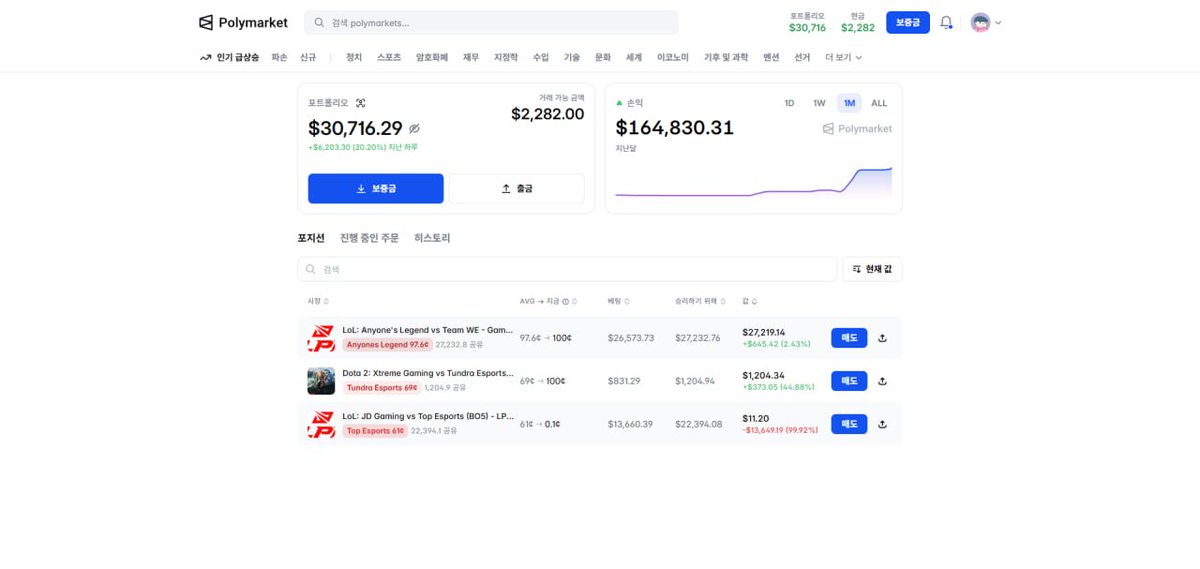The height and width of the screenshot is (569, 1200).
Task: Open the 세계 category
Action: [634, 58]
